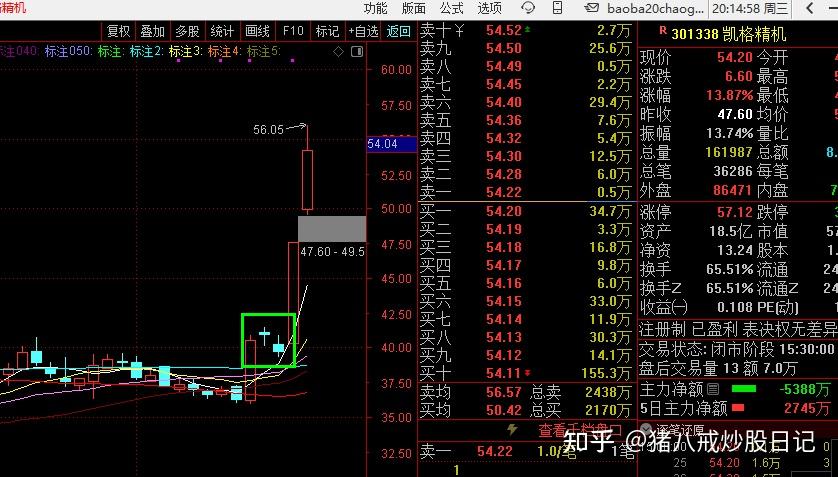Click the back arrow next to the clock
This screenshot has width=838, height=477.
810,8
